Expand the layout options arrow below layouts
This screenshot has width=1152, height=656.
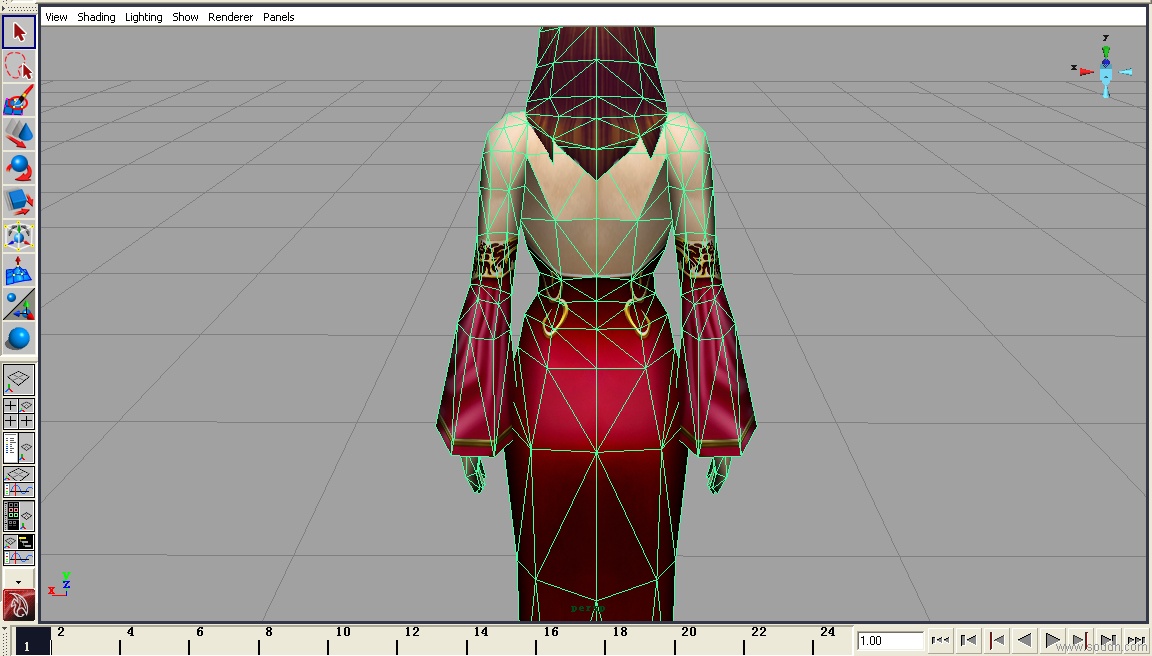[x=19, y=581]
